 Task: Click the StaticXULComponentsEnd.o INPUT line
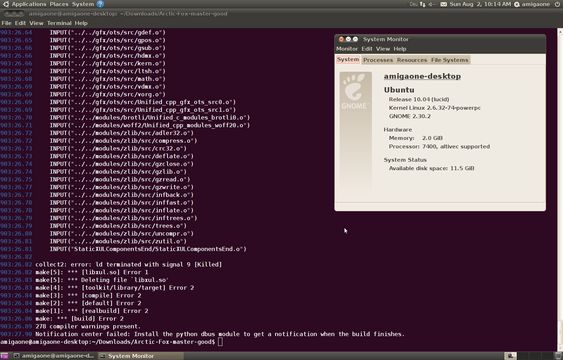(x=148, y=249)
